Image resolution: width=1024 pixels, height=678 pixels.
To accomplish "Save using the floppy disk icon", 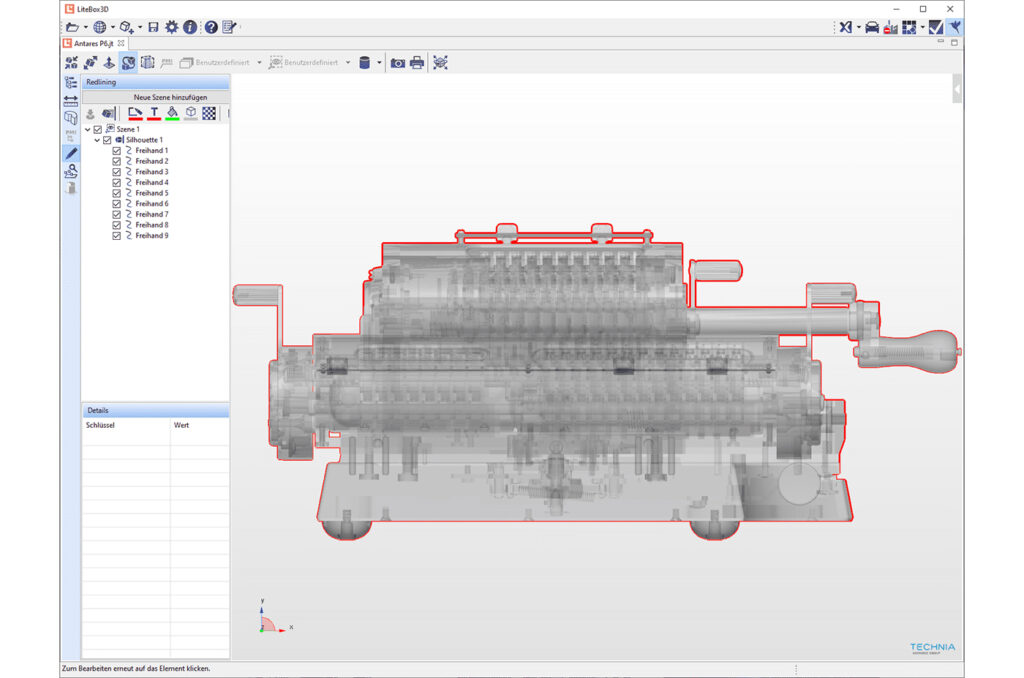I will (x=153, y=27).
